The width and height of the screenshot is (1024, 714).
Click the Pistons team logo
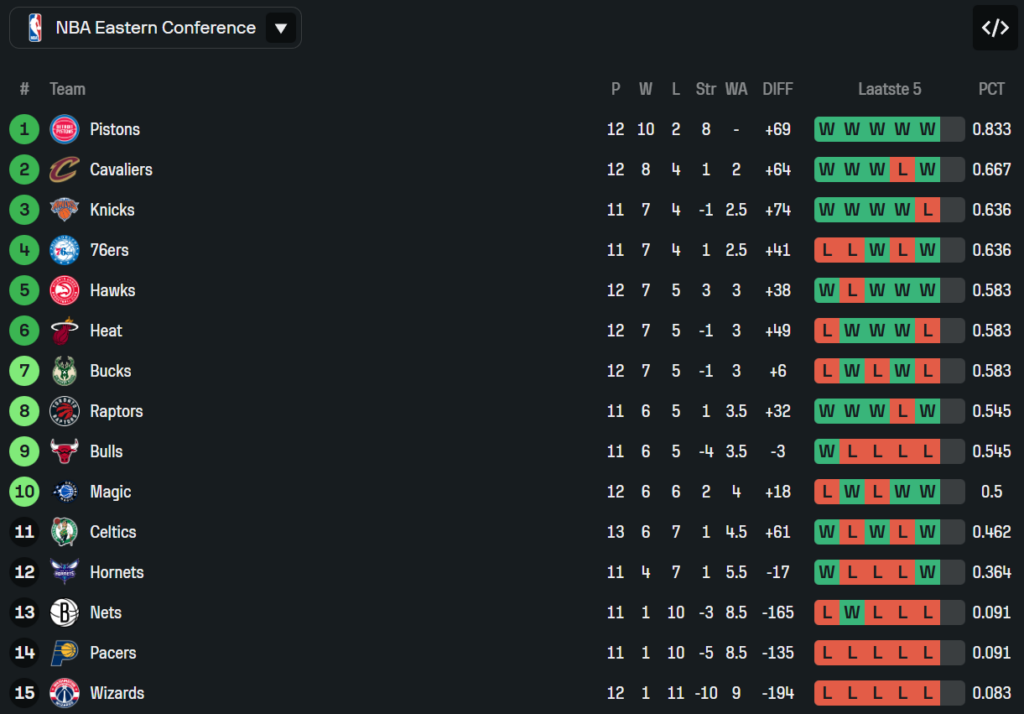(x=64, y=129)
